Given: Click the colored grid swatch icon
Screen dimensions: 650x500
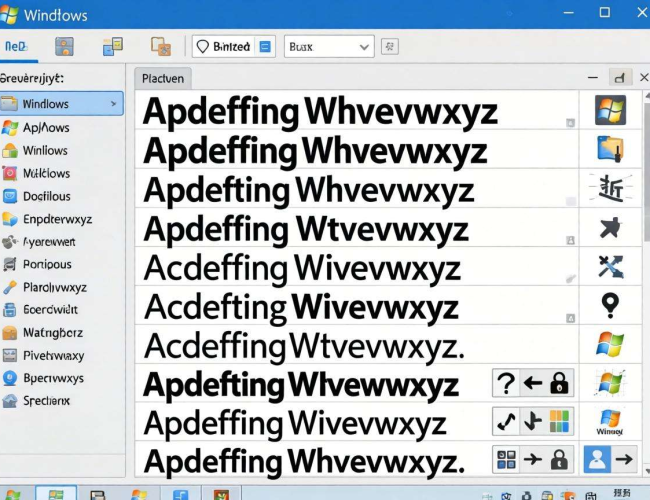Looking at the screenshot, I should click(559, 422).
